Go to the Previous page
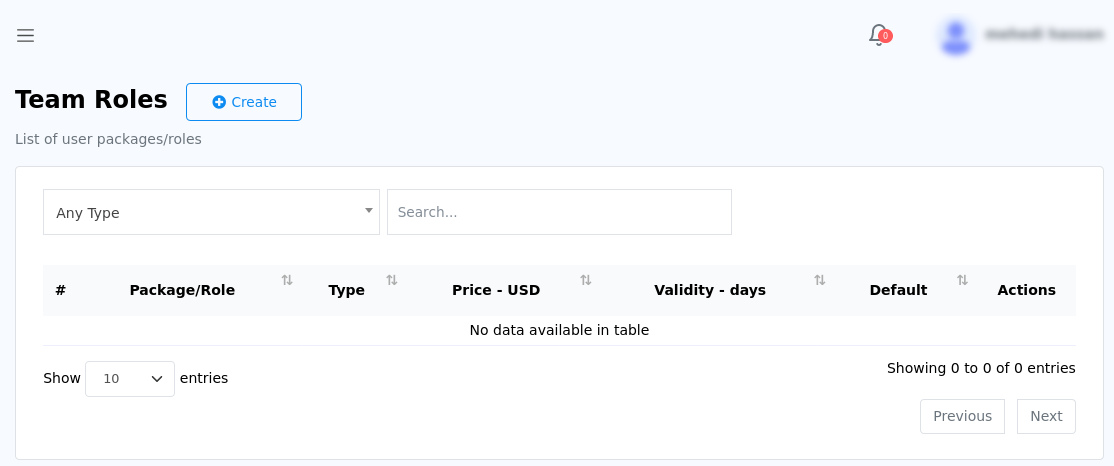The height and width of the screenshot is (466, 1114). (962, 416)
